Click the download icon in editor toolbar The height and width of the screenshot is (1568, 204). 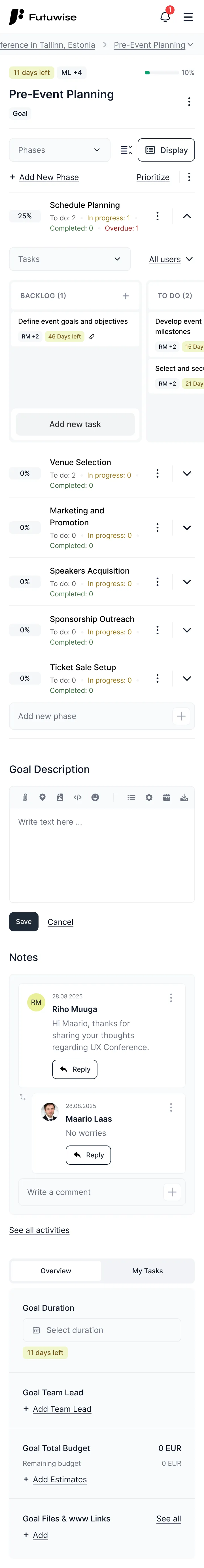184,797
